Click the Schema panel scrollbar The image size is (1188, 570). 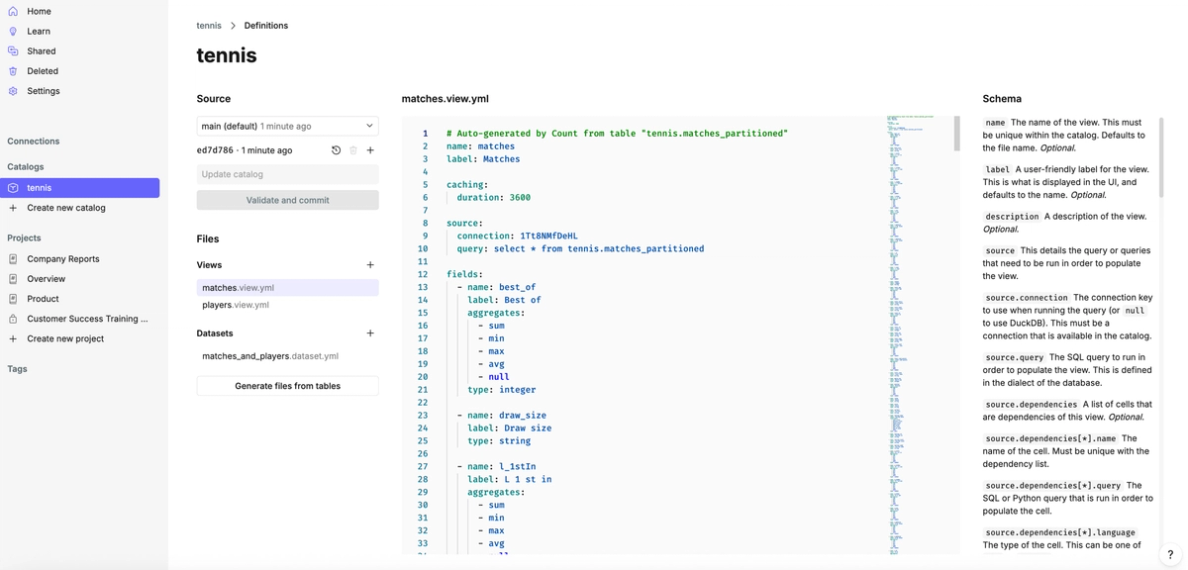point(1161,158)
